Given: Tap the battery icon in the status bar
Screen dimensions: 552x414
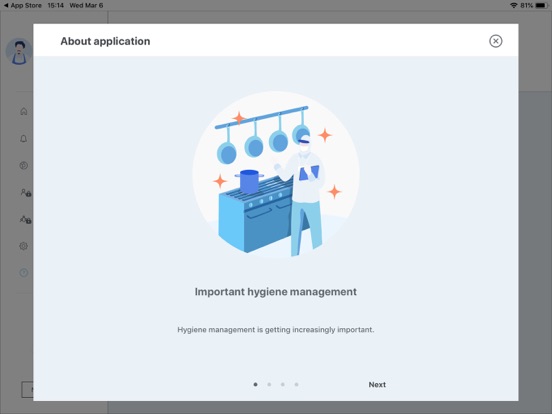Looking at the screenshot, I should (x=541, y=5).
